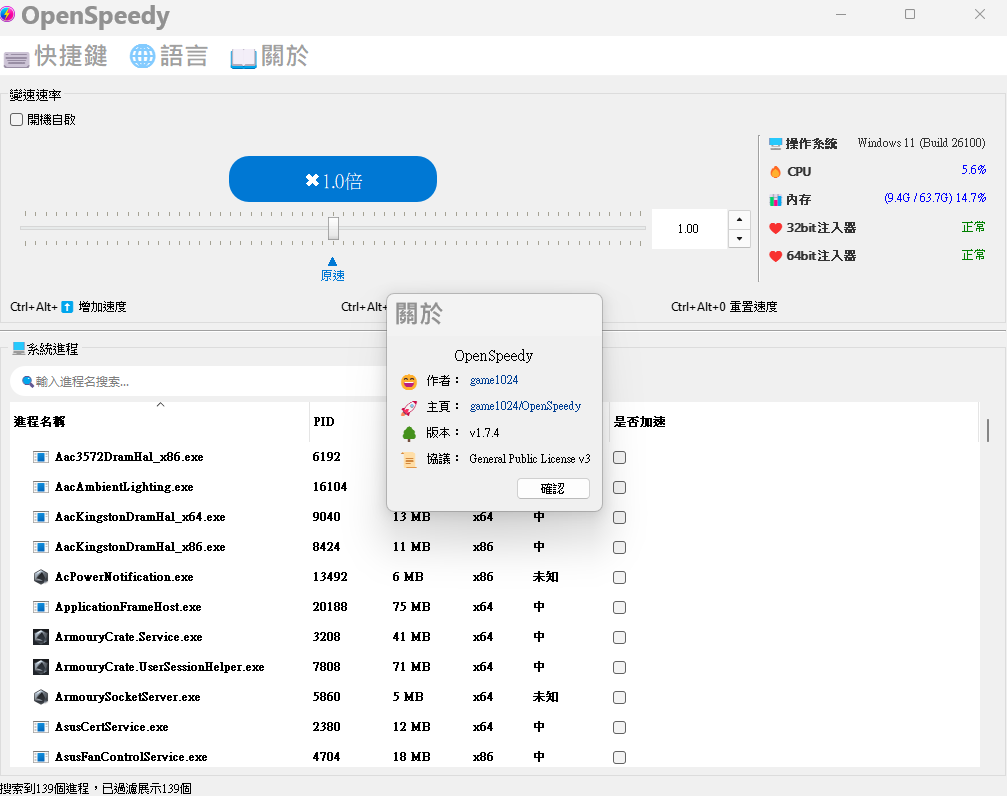
Task: Click the rocket icon beside 主頁
Action: (409, 407)
